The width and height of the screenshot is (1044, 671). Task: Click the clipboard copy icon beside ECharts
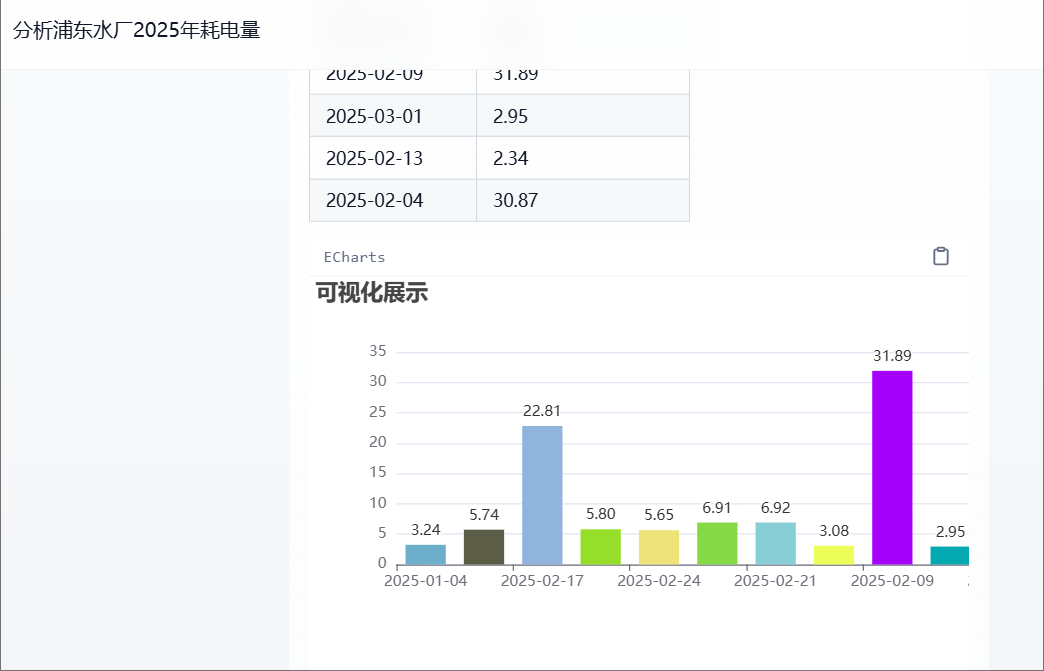coord(940,257)
